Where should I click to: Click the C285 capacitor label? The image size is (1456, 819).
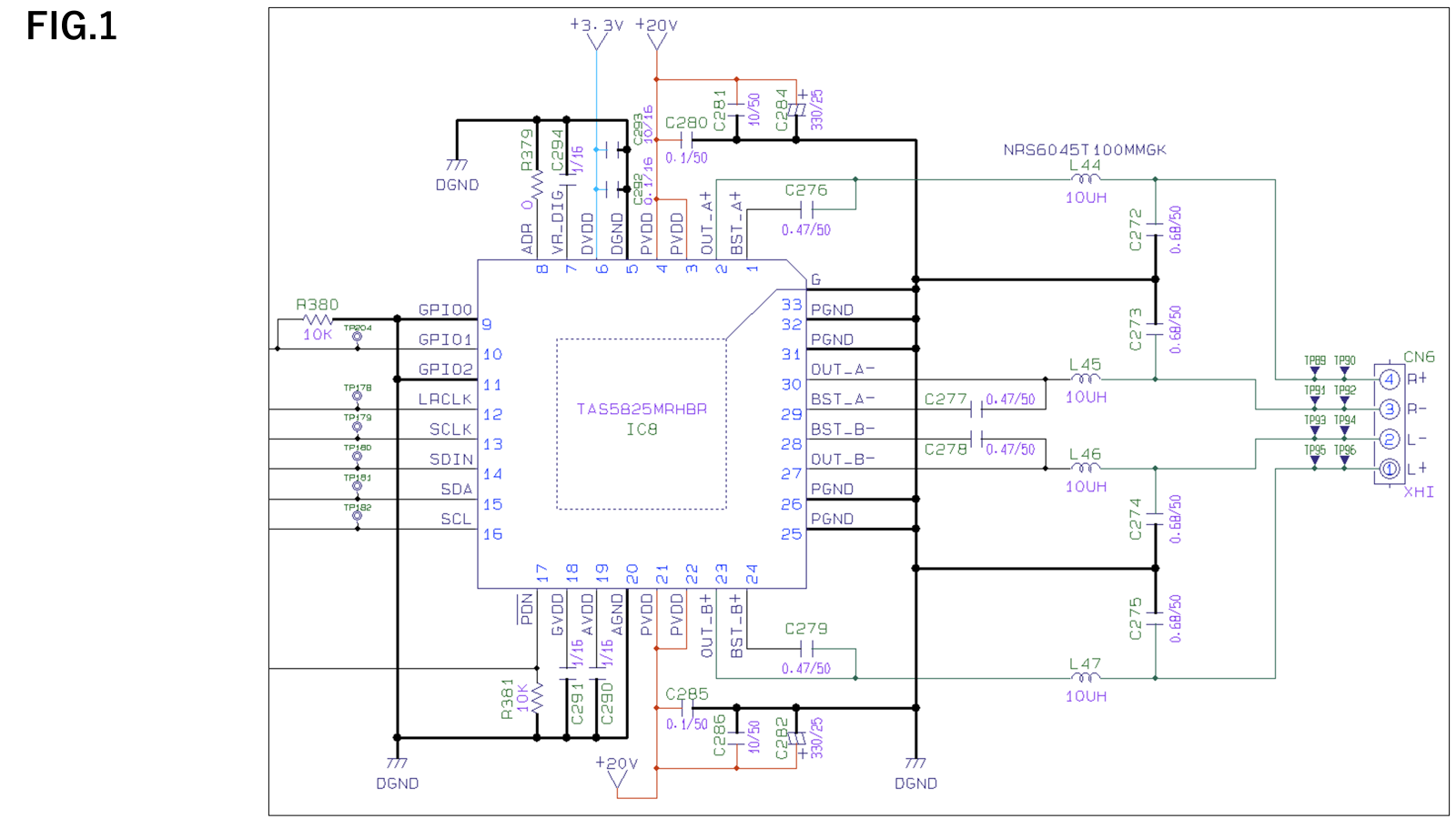point(686,694)
